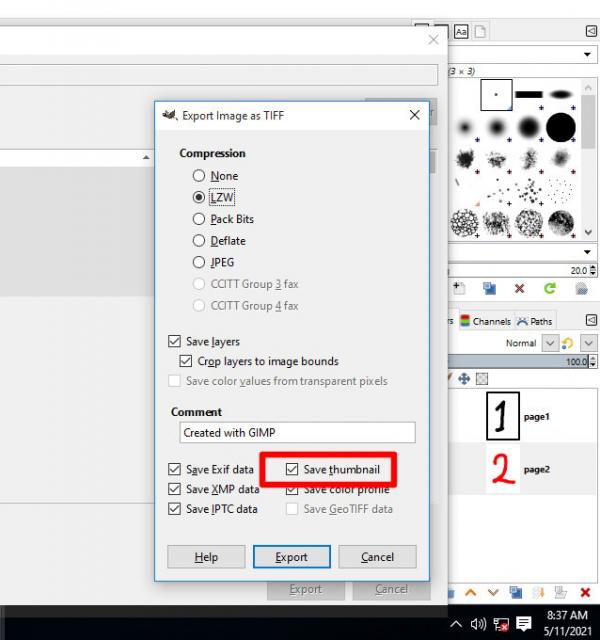Image resolution: width=600 pixels, height=640 pixels.
Task: Click the brush spacing 20.0 stepper arrows
Action: click(x=593, y=270)
